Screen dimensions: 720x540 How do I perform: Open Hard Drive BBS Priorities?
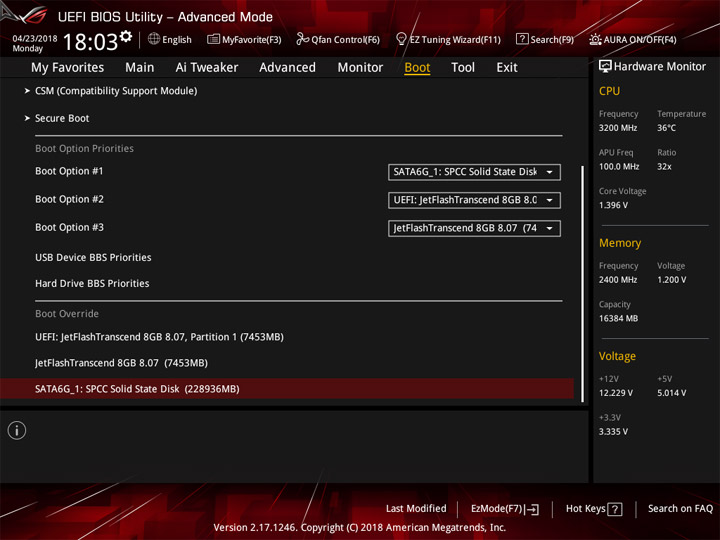pos(92,283)
